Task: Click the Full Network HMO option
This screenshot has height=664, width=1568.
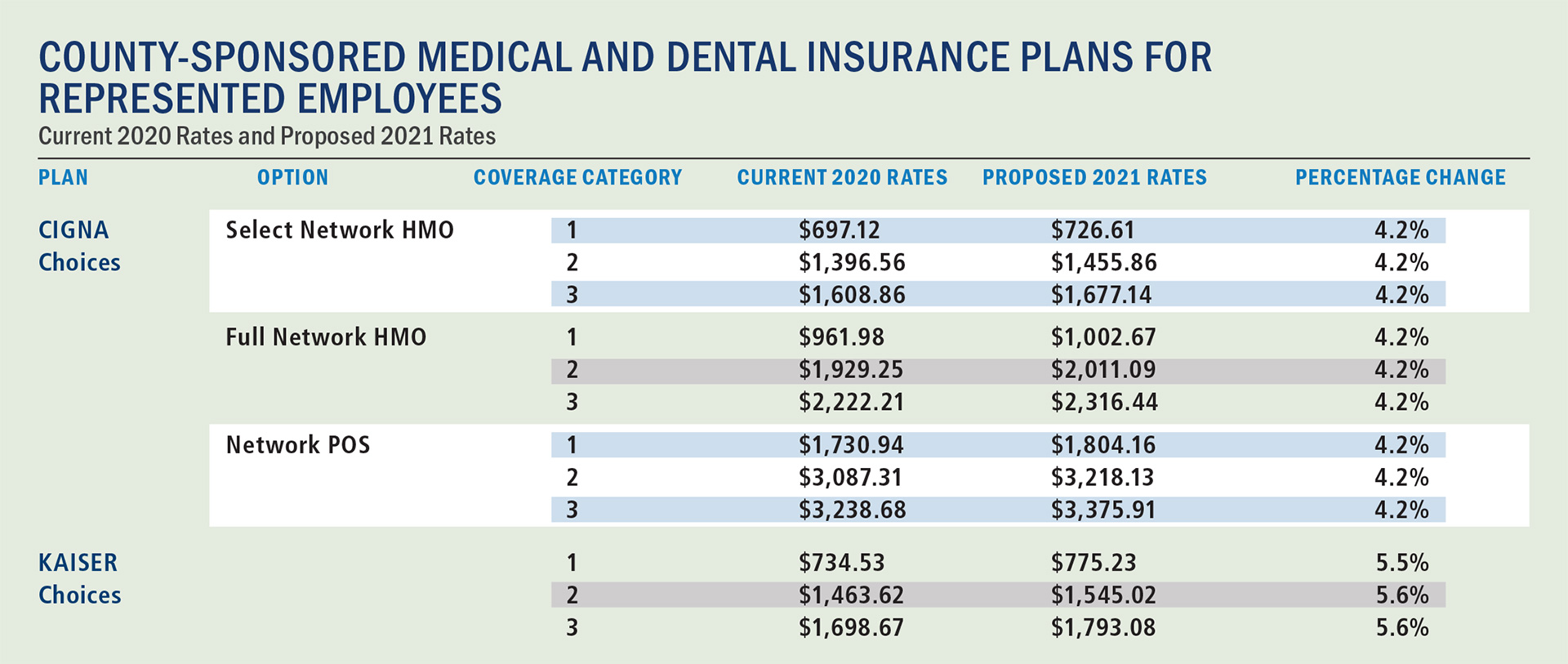Action: [326, 337]
